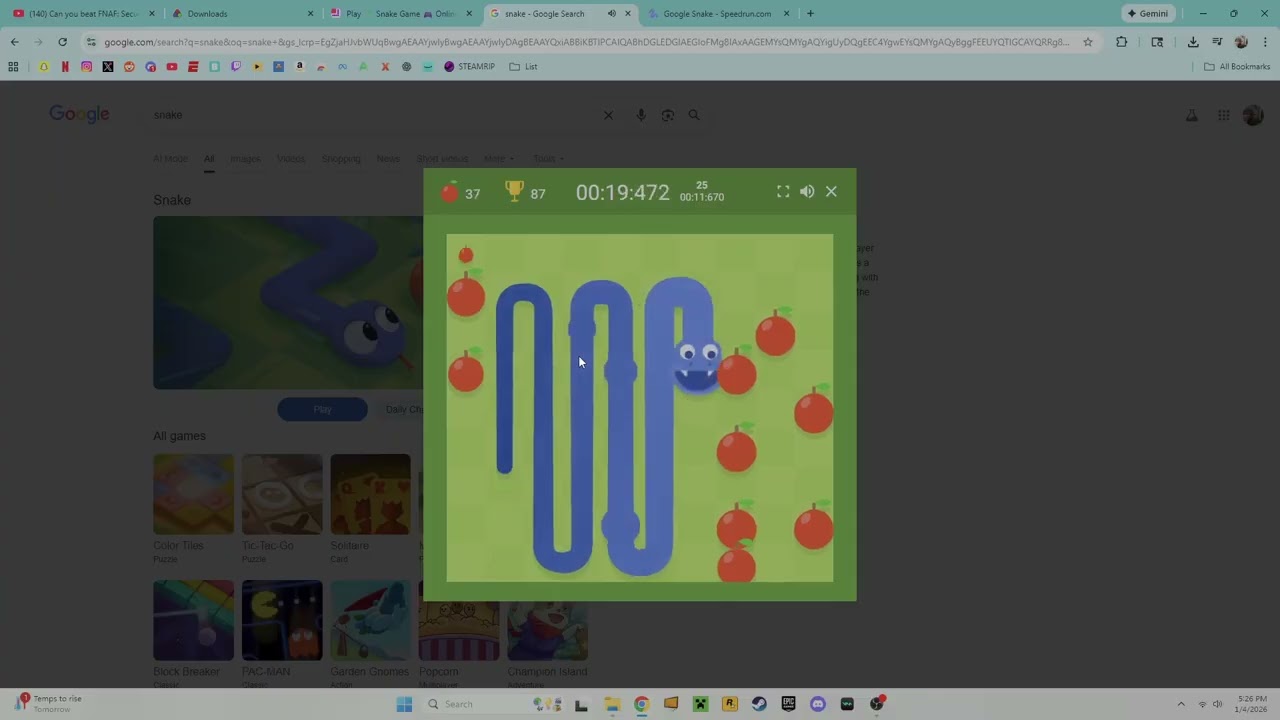
Task: Open the News search tab
Action: [388, 159]
